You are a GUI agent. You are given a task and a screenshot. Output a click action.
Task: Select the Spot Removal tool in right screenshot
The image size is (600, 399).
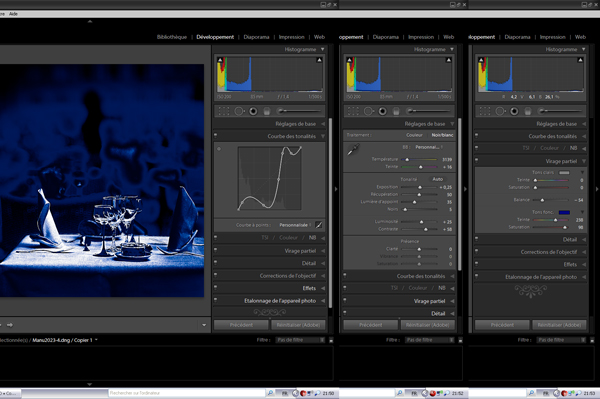(500, 111)
